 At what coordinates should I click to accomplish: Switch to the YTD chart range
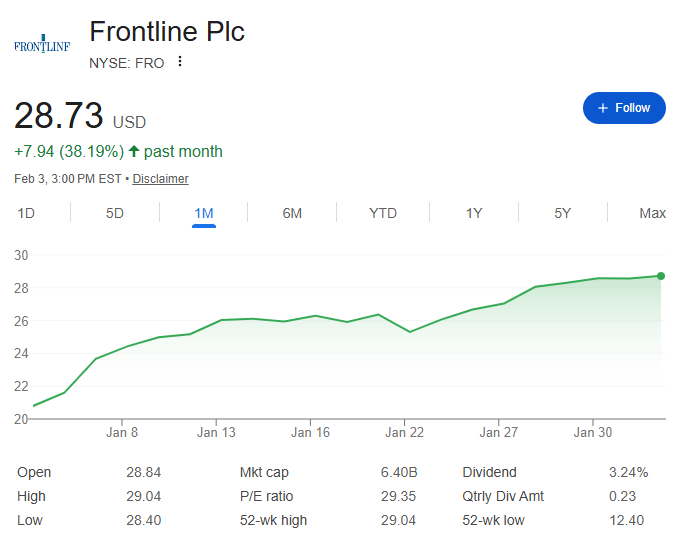(x=383, y=213)
